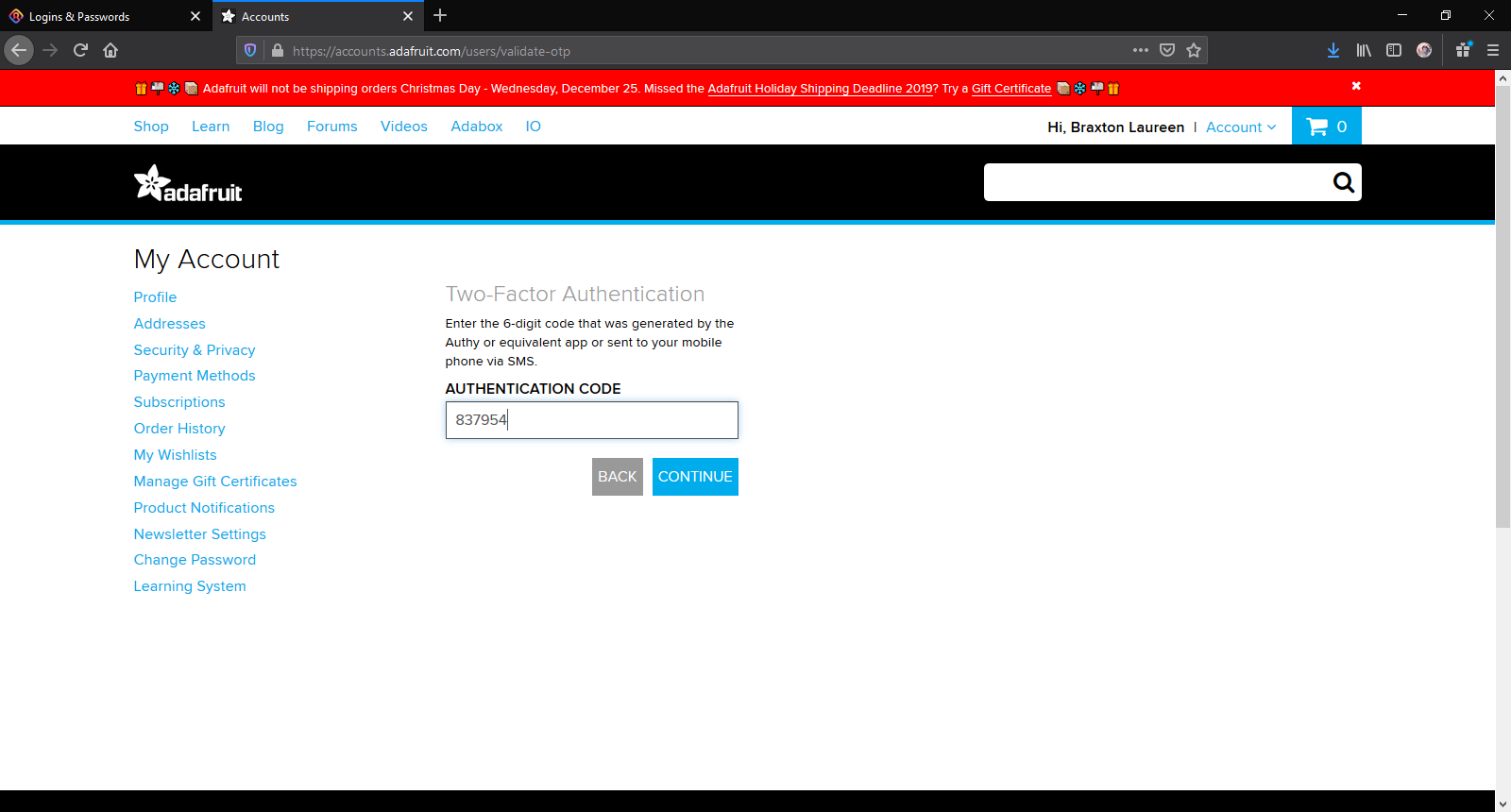Open a new browser tab
The width and height of the screenshot is (1511, 812).
pos(440,16)
